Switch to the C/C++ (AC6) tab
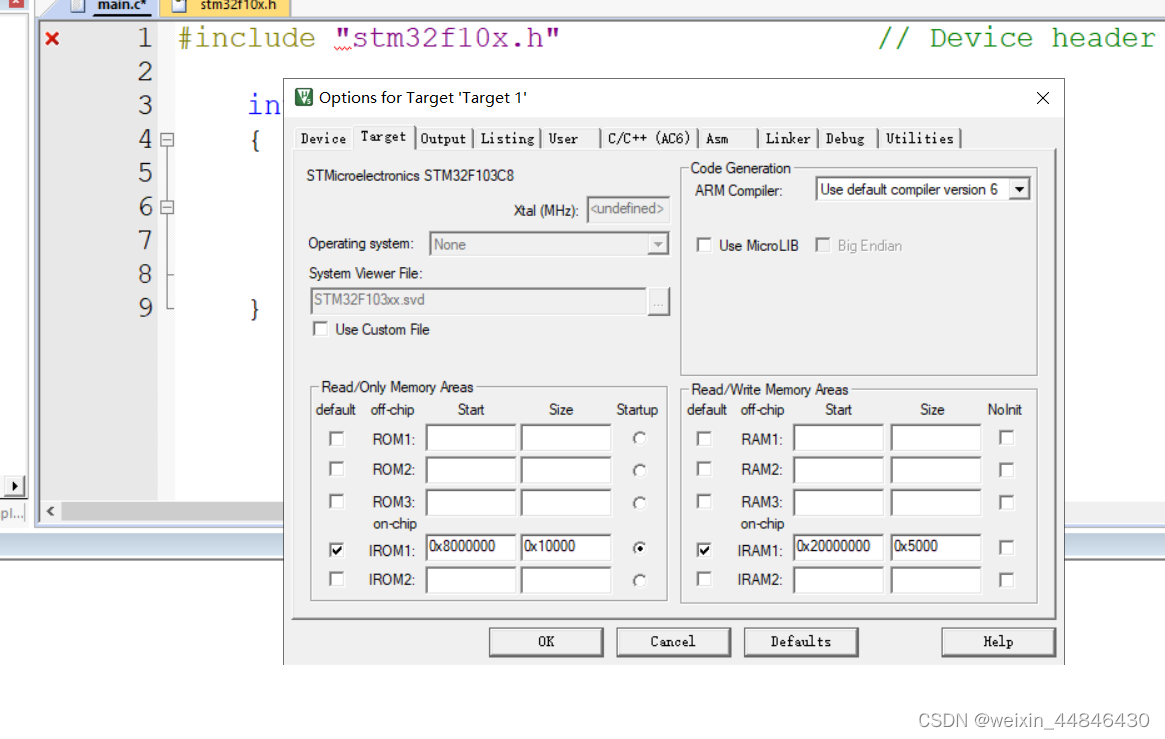 [648, 138]
